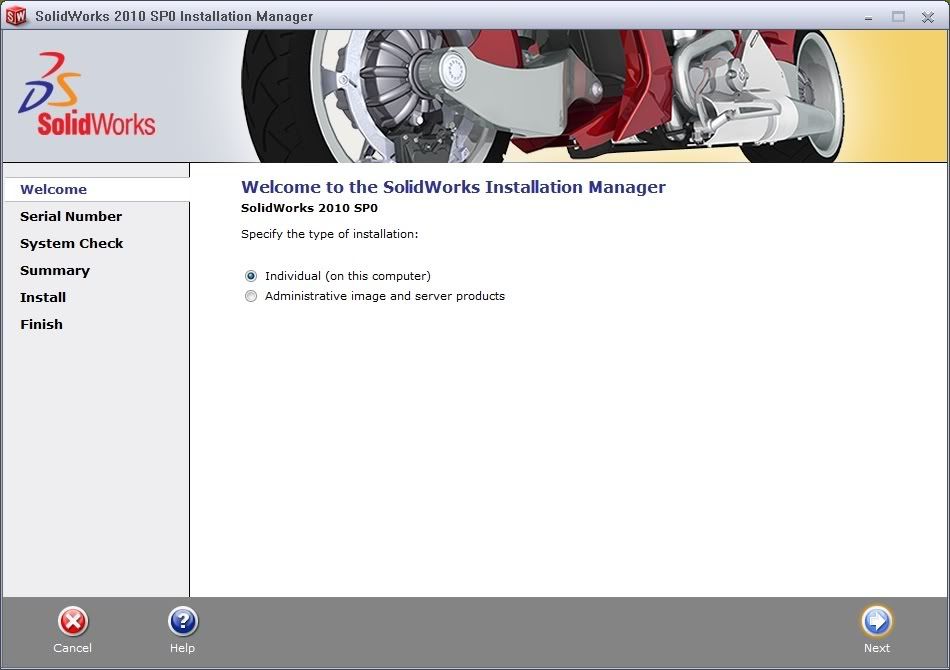Jump to the System Check step

click(71, 244)
